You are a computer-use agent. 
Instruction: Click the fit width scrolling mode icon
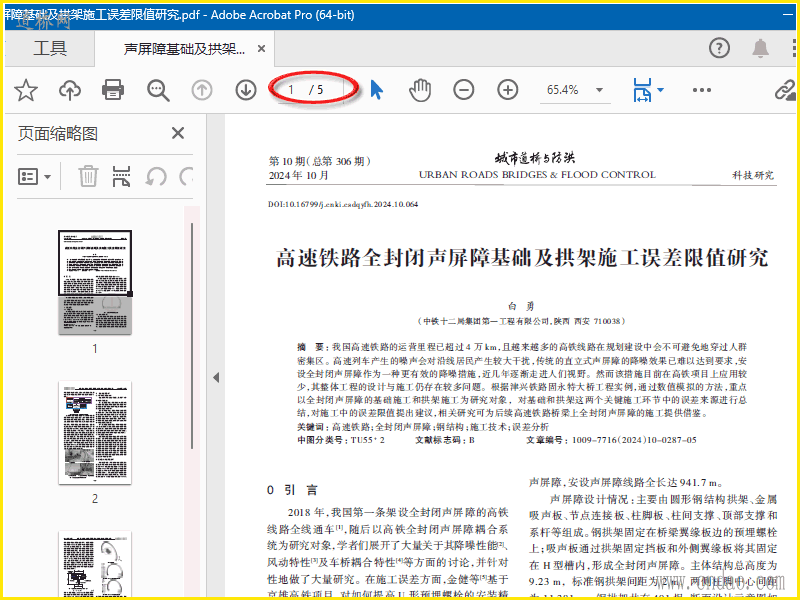pyautogui.click(x=642, y=90)
